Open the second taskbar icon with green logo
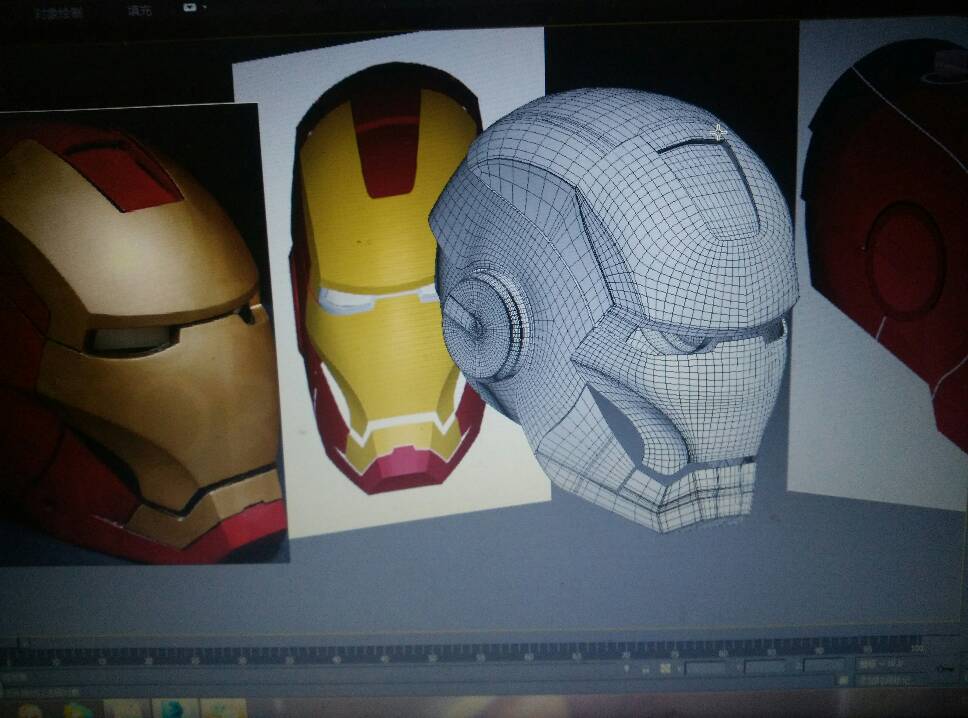Image resolution: width=968 pixels, height=718 pixels. (77, 709)
